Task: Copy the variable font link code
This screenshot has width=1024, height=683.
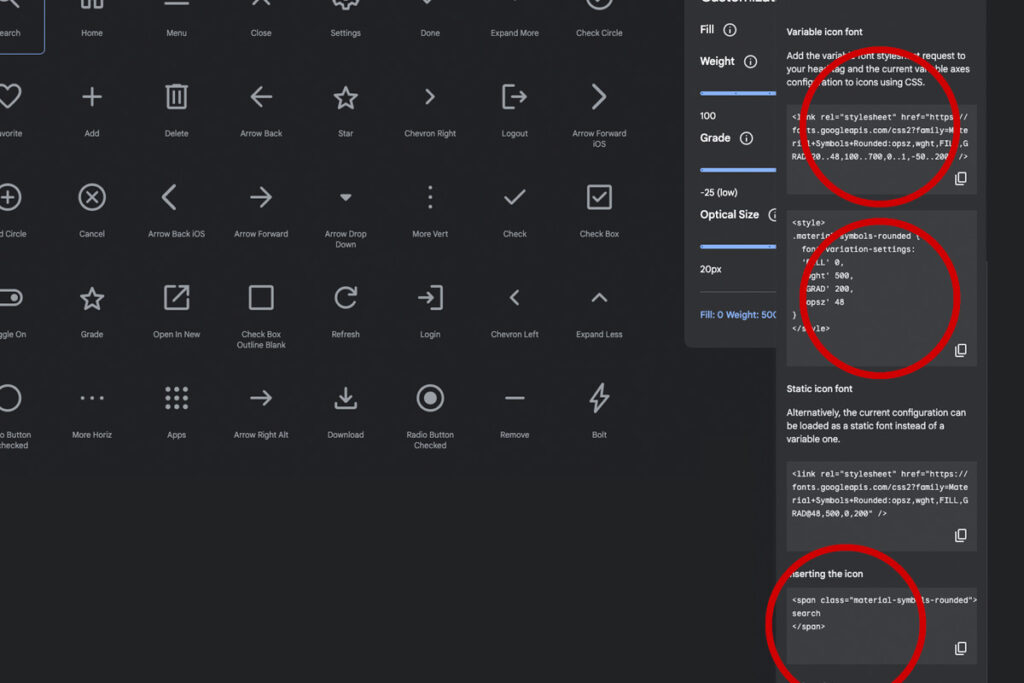Action: [x=961, y=178]
